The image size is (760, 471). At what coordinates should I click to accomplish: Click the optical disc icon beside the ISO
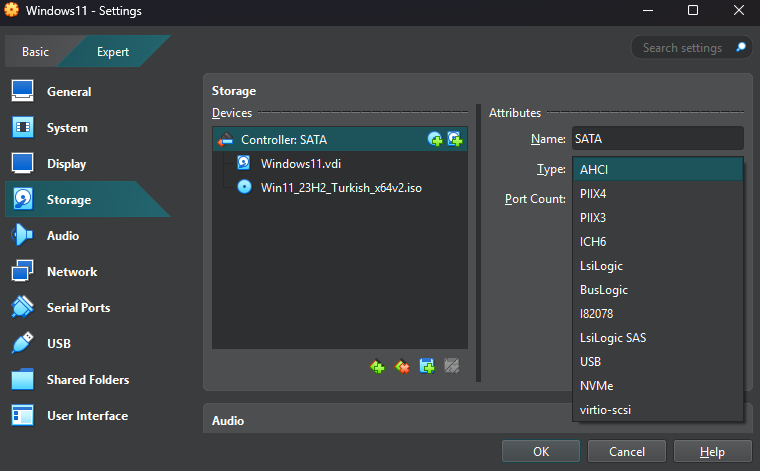tap(244, 187)
